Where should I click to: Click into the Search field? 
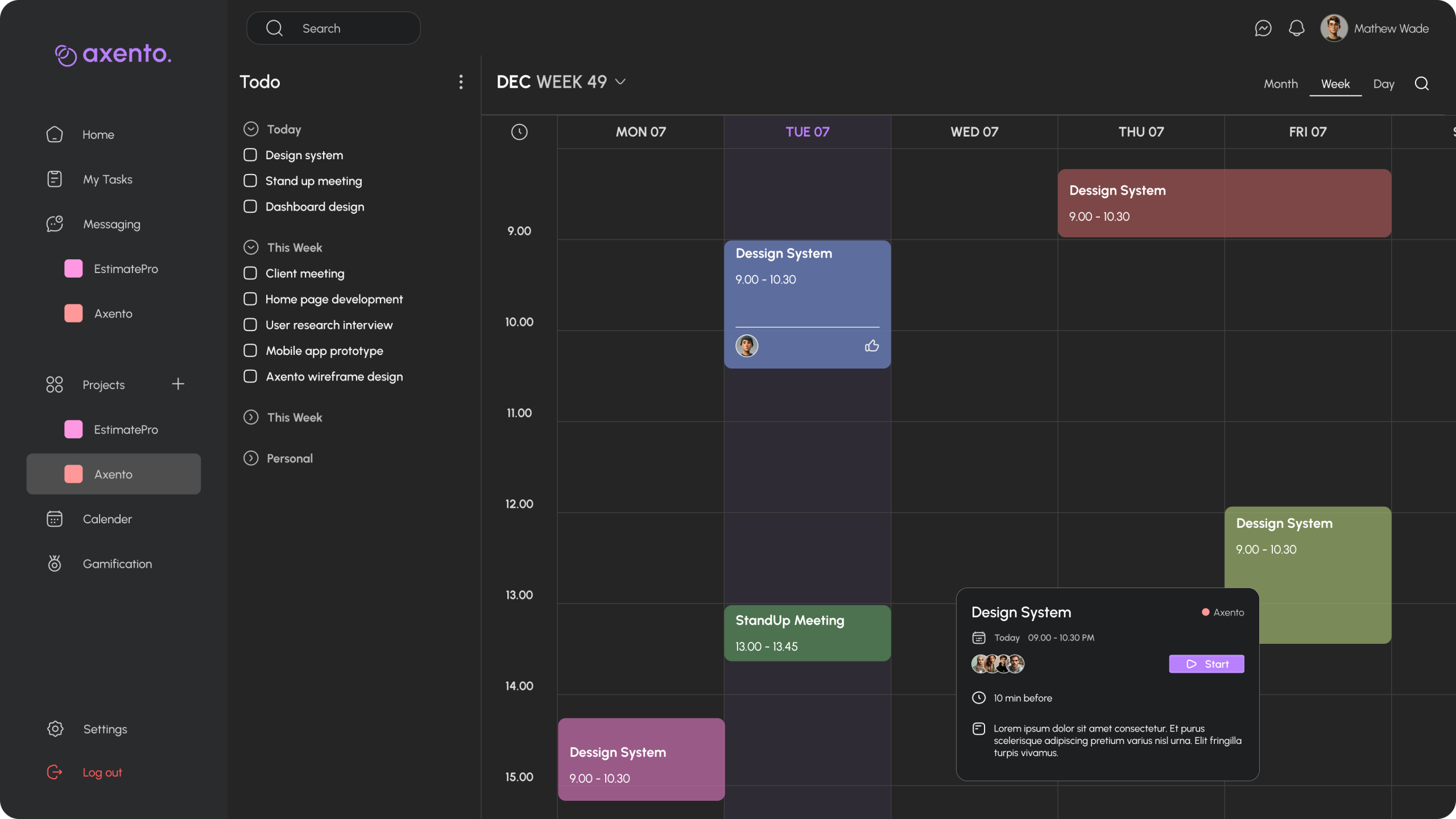coord(341,28)
